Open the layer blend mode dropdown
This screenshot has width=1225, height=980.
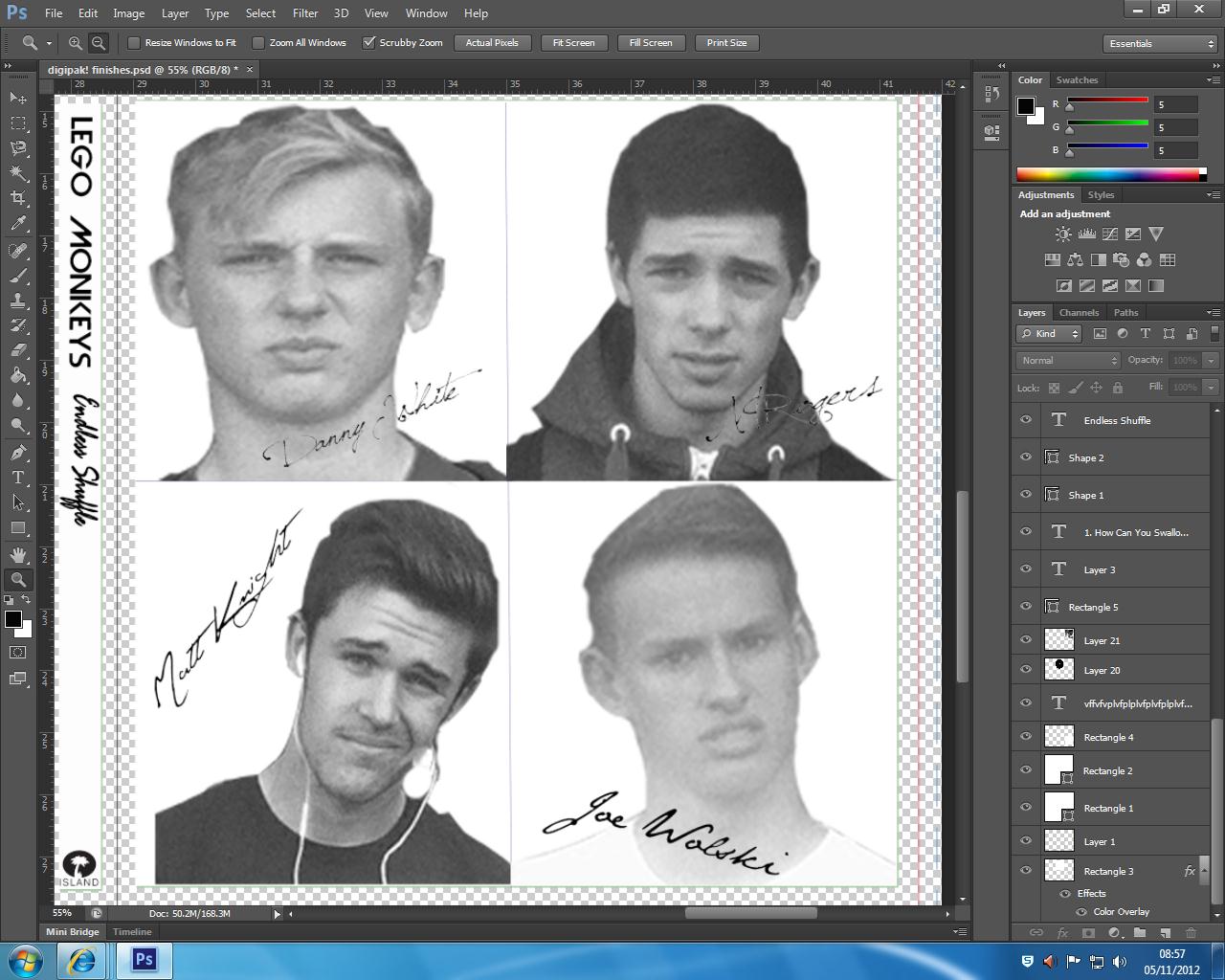pyautogui.click(x=1068, y=361)
